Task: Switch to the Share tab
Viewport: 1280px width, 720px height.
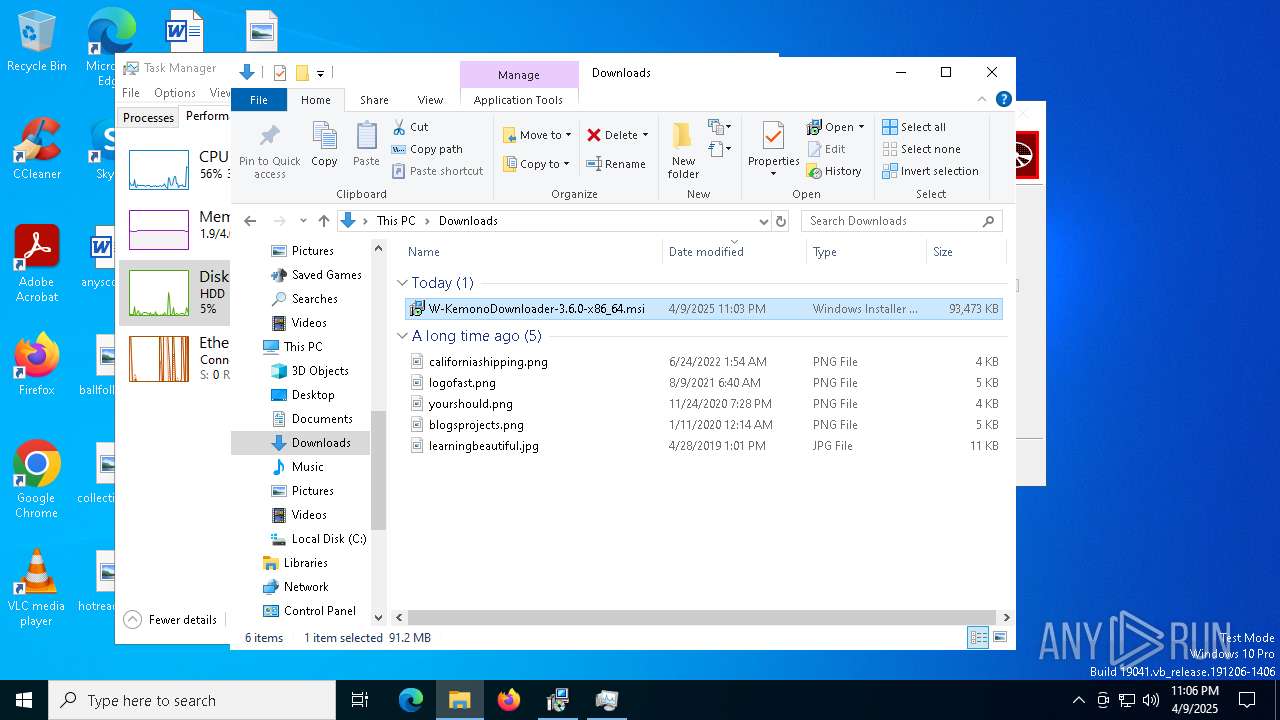Action: tap(374, 100)
